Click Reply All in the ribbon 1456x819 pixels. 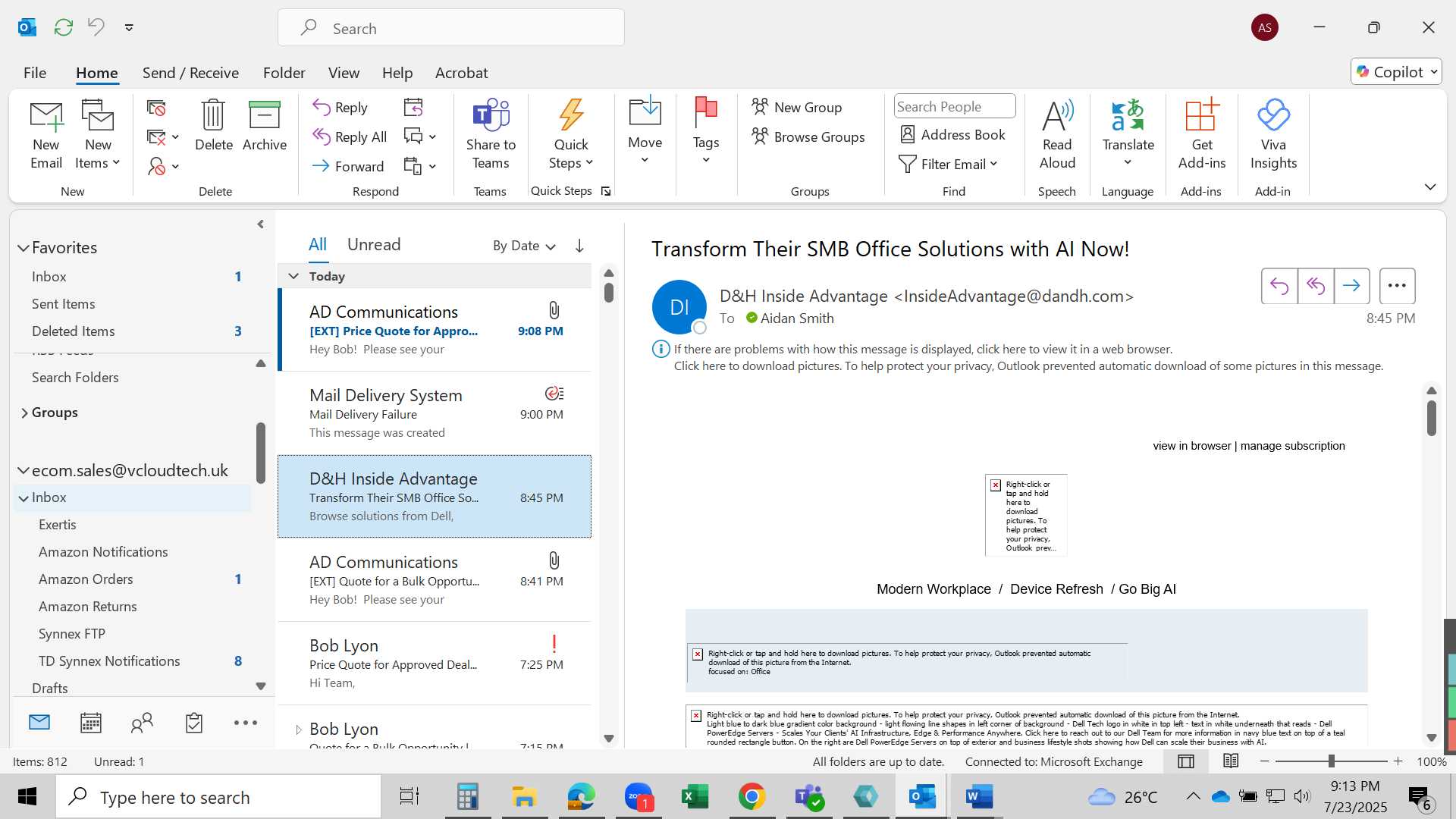pos(350,137)
